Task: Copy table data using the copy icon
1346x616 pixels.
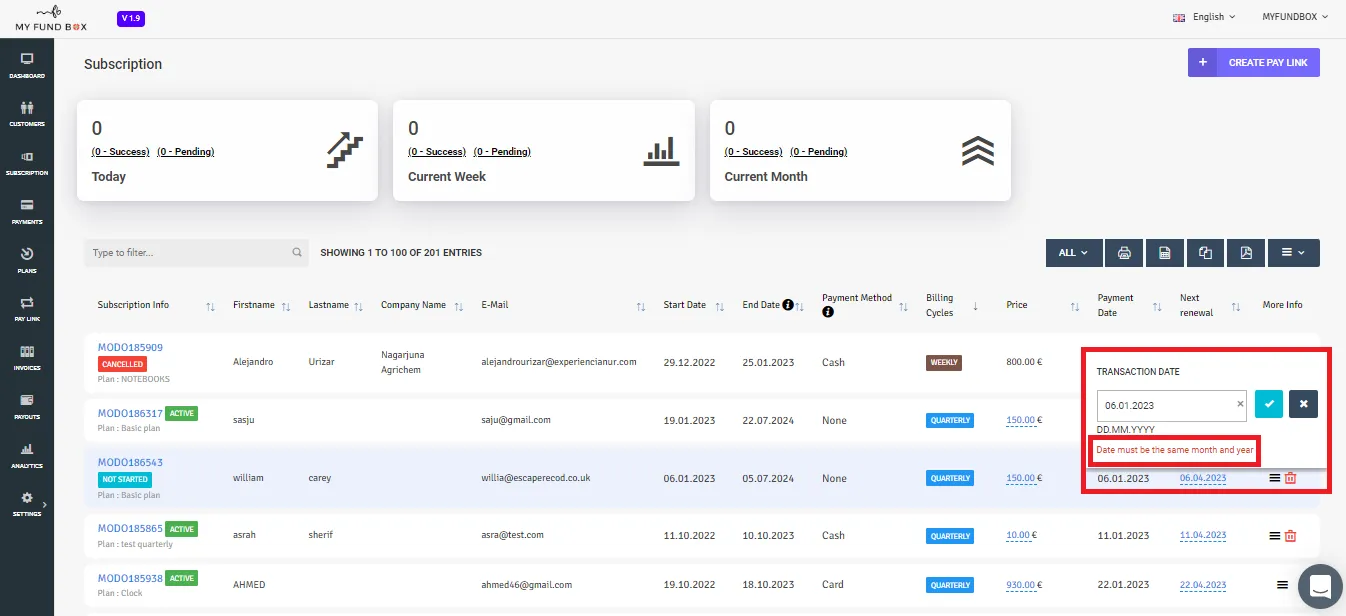Action: tap(1205, 253)
